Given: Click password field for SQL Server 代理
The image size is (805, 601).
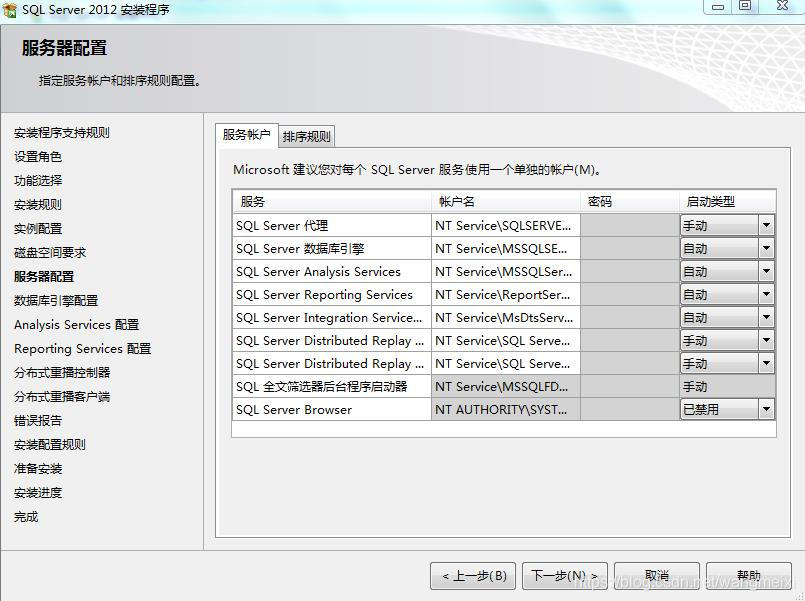Looking at the screenshot, I should pyautogui.click(x=630, y=225).
